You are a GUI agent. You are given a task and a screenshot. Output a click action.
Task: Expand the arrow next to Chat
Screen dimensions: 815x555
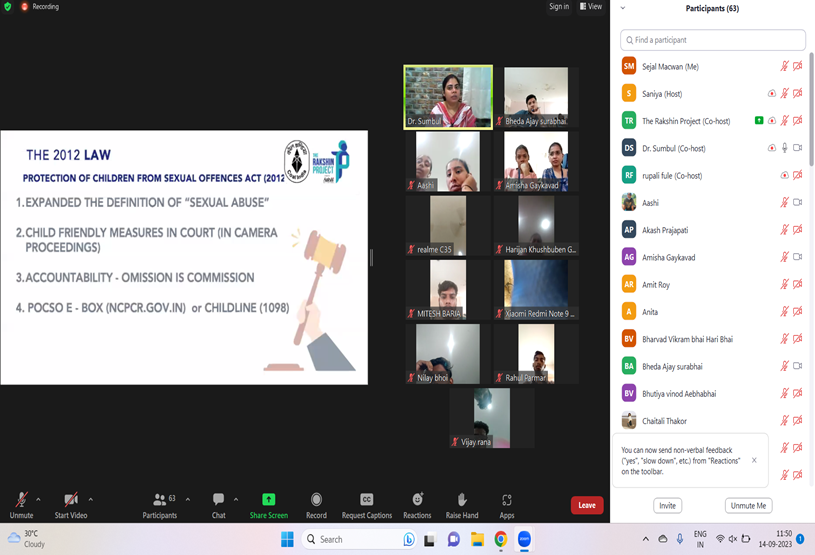click(236, 499)
